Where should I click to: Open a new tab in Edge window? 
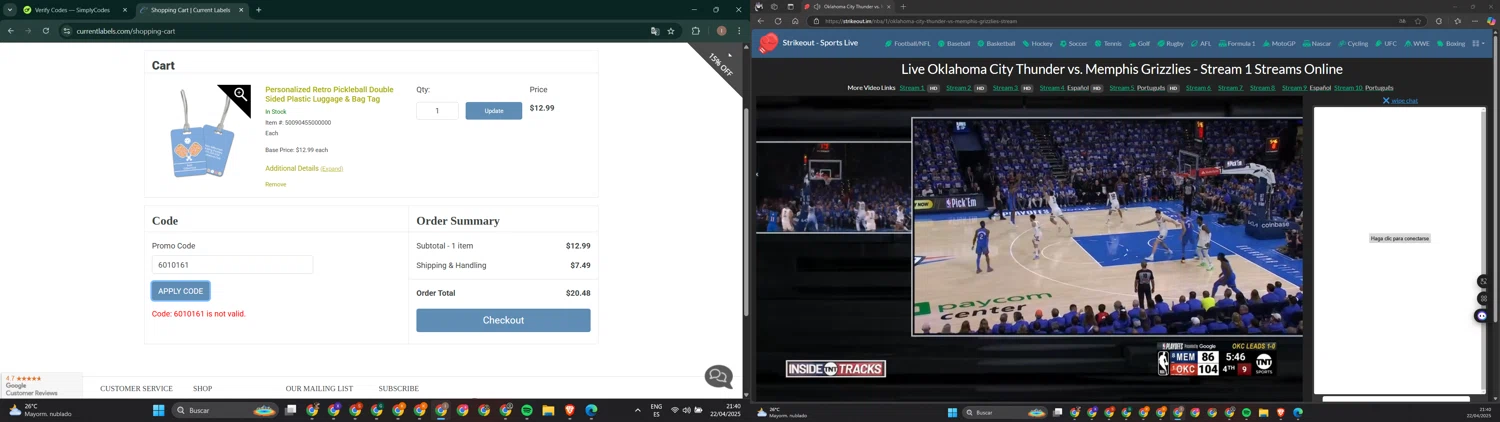point(903,7)
